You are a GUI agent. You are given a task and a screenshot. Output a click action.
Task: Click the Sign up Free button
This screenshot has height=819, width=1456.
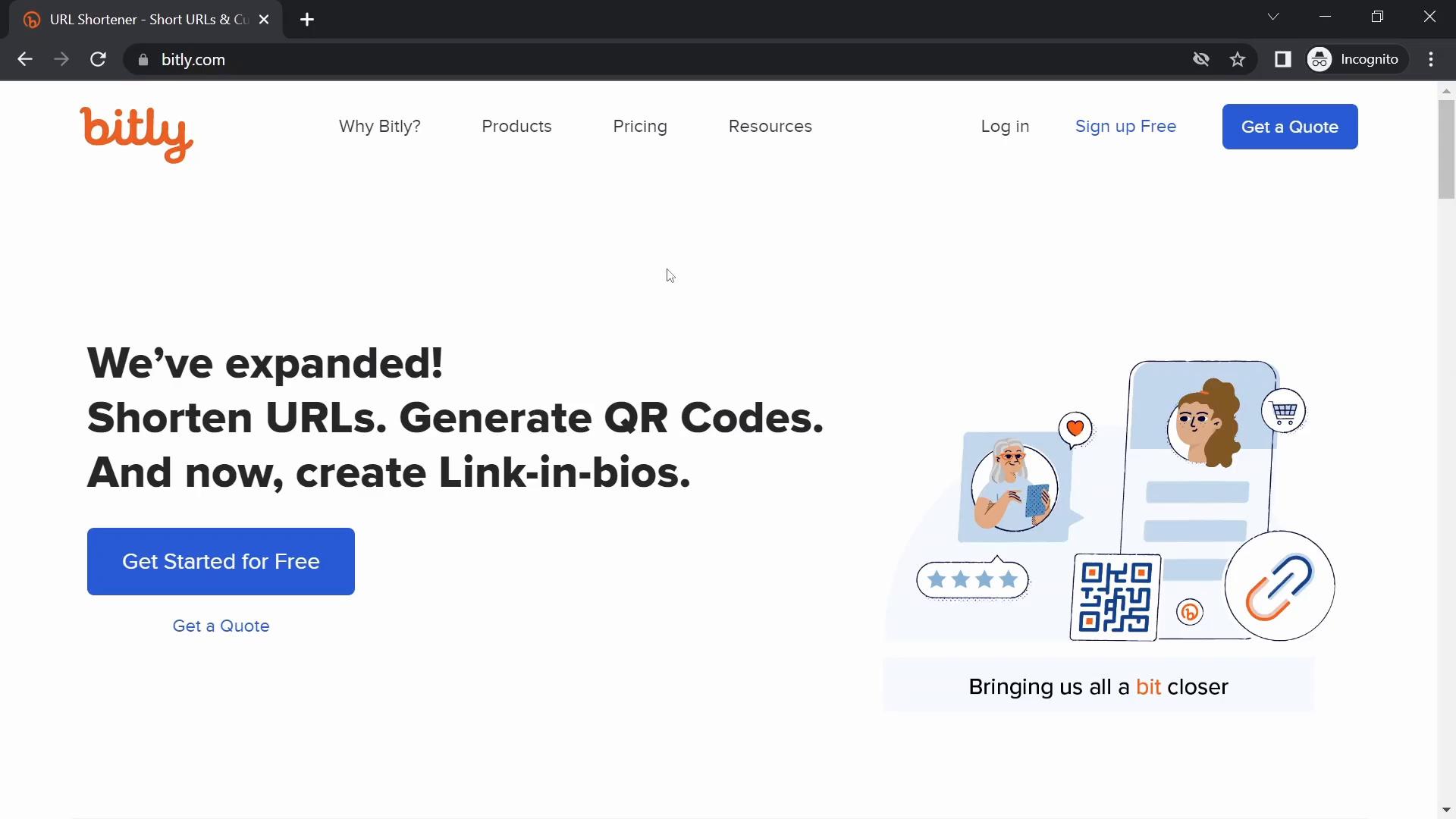click(x=1126, y=126)
